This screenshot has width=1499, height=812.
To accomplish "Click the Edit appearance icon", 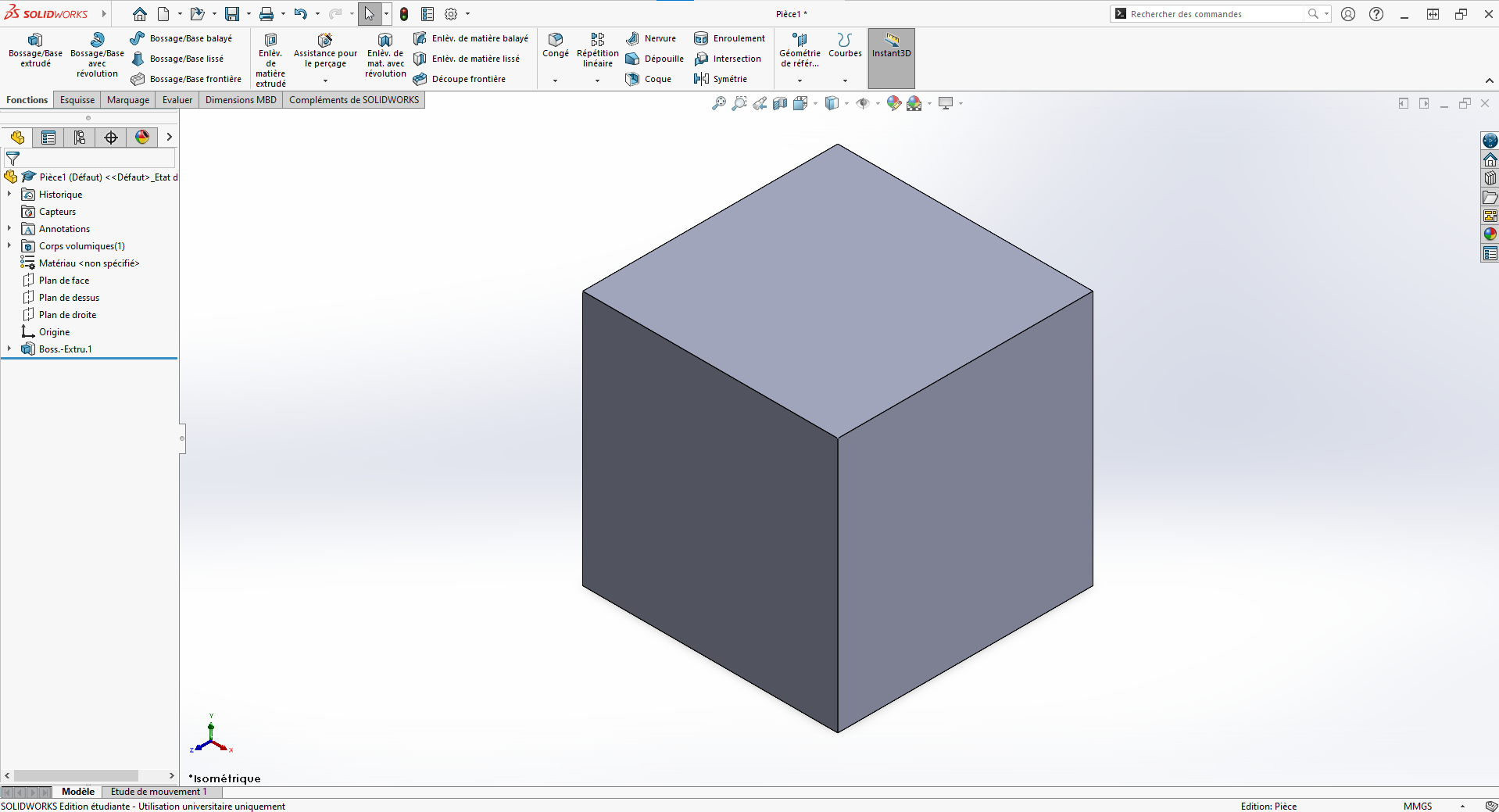I will [x=894, y=103].
